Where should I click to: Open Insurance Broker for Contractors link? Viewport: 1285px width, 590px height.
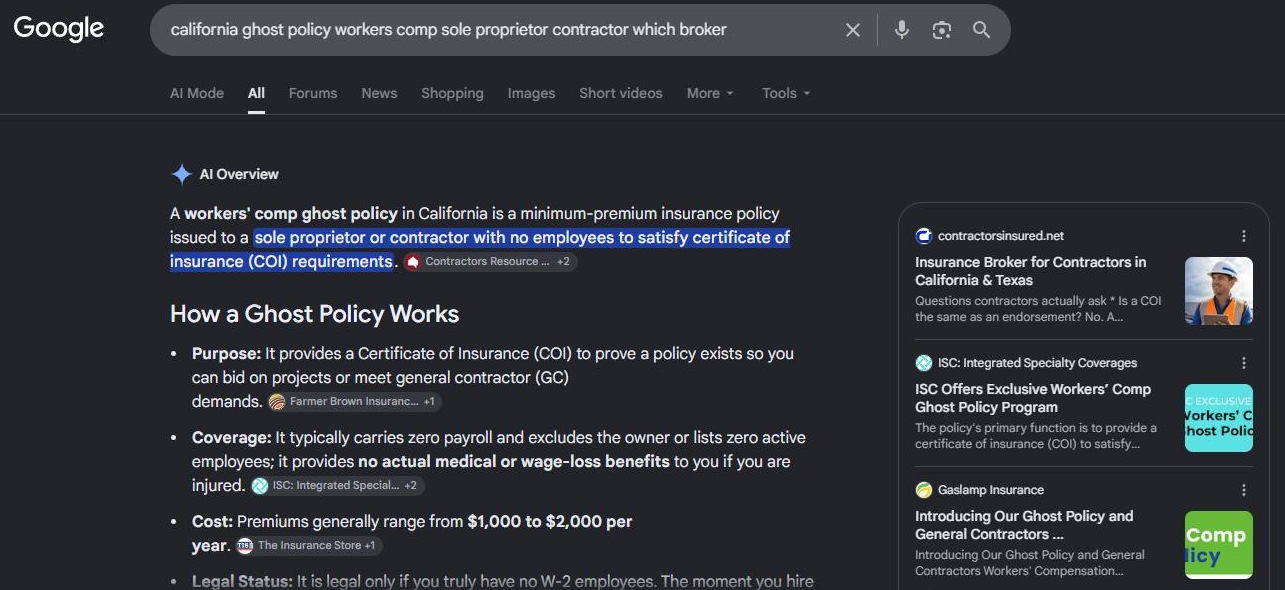point(1031,271)
